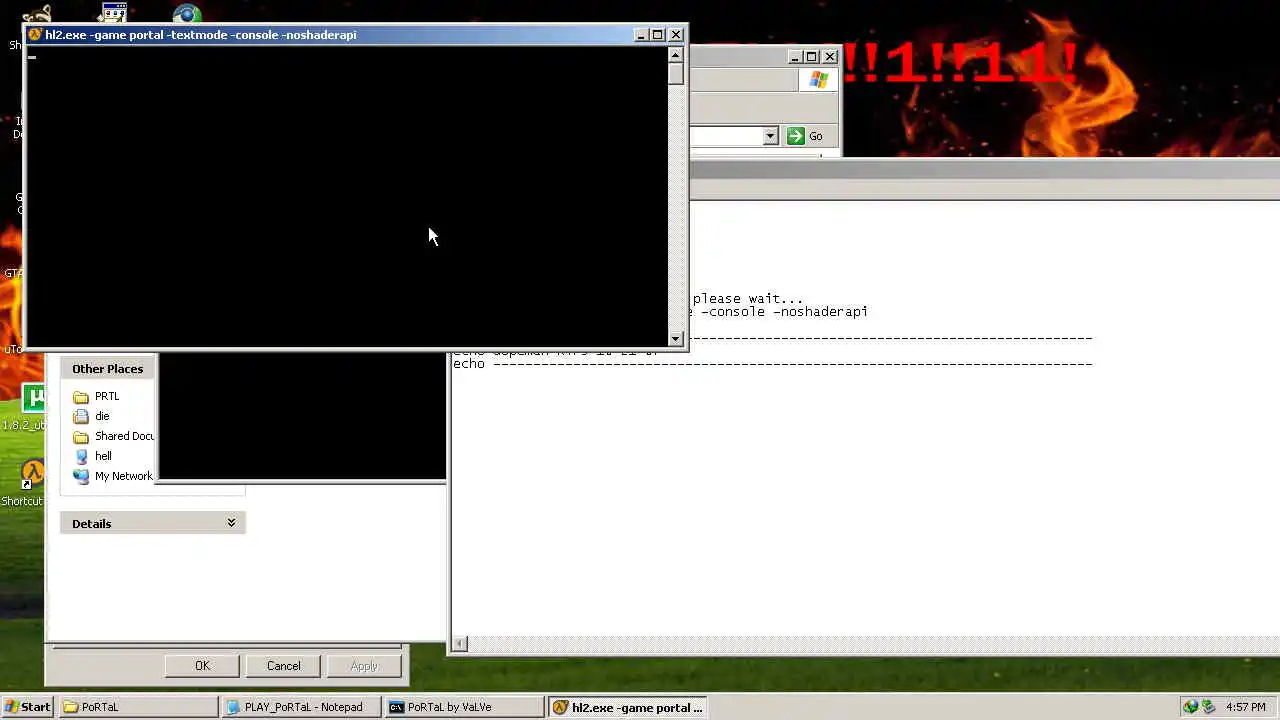Open My Network Places link

point(124,476)
